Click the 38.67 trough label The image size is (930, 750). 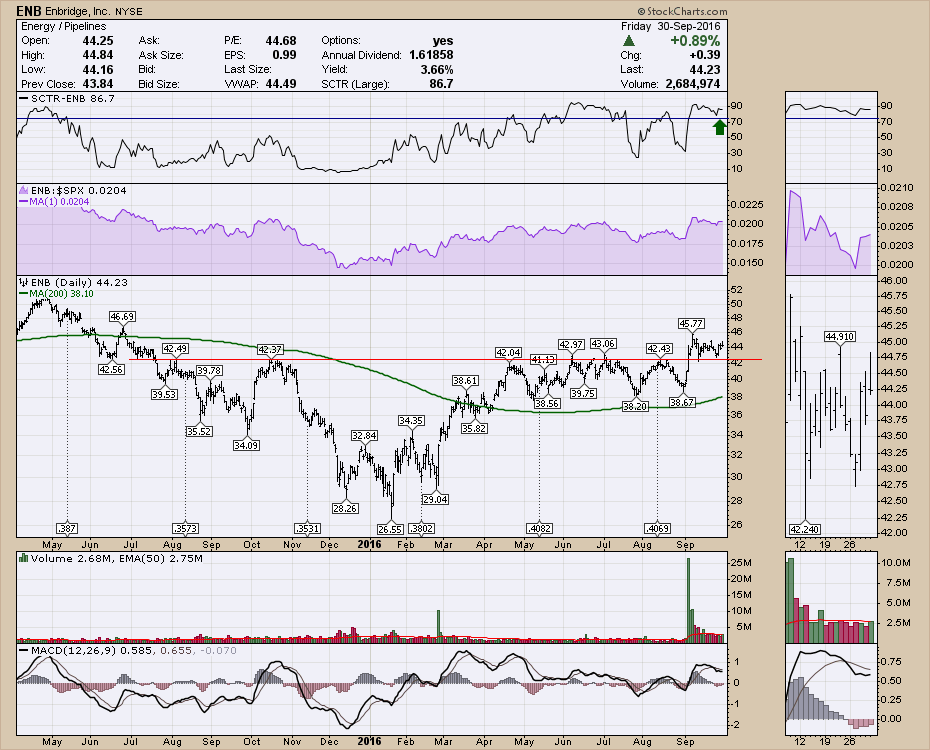pos(681,402)
